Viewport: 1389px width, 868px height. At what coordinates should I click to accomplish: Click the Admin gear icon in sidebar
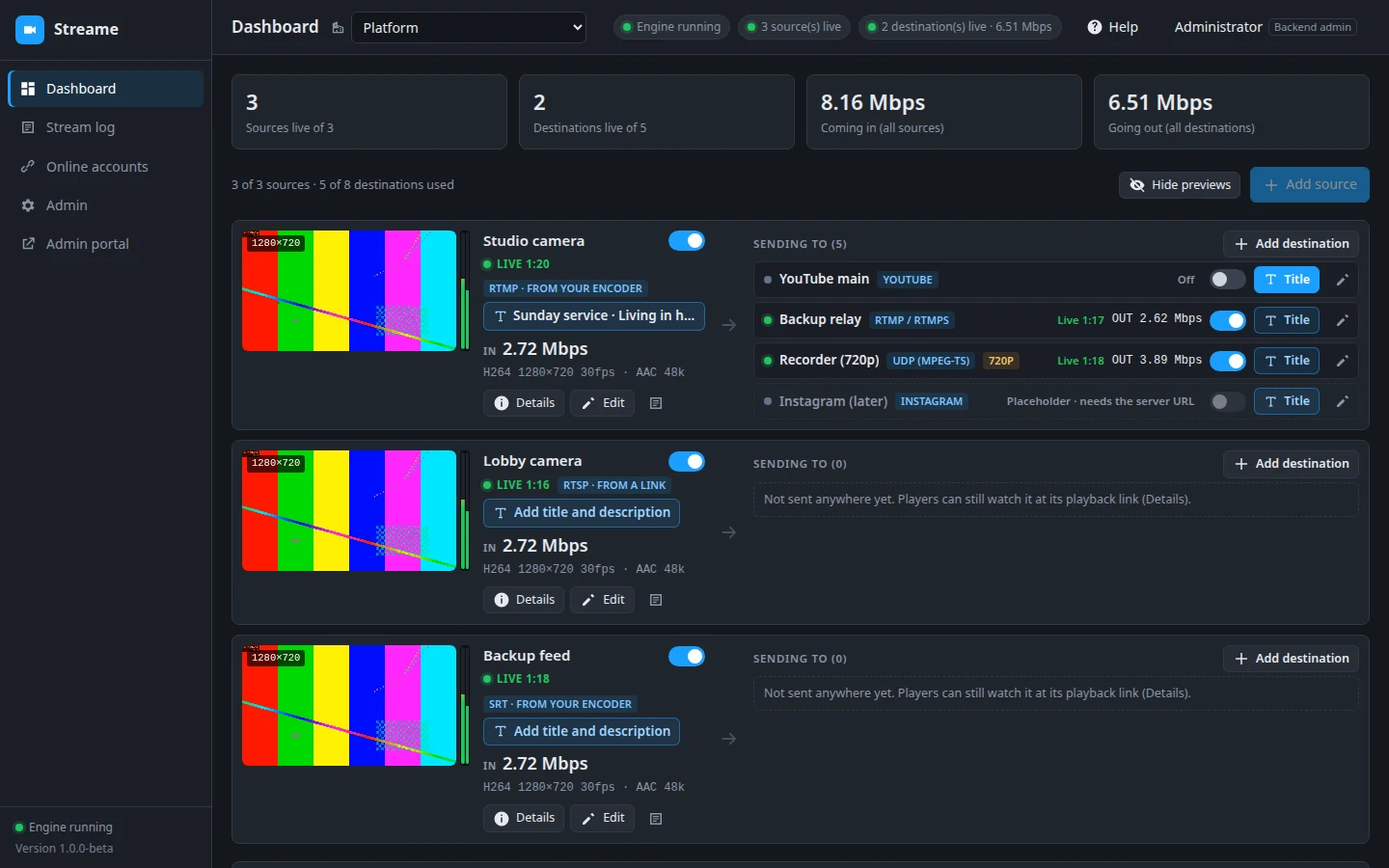[28, 205]
